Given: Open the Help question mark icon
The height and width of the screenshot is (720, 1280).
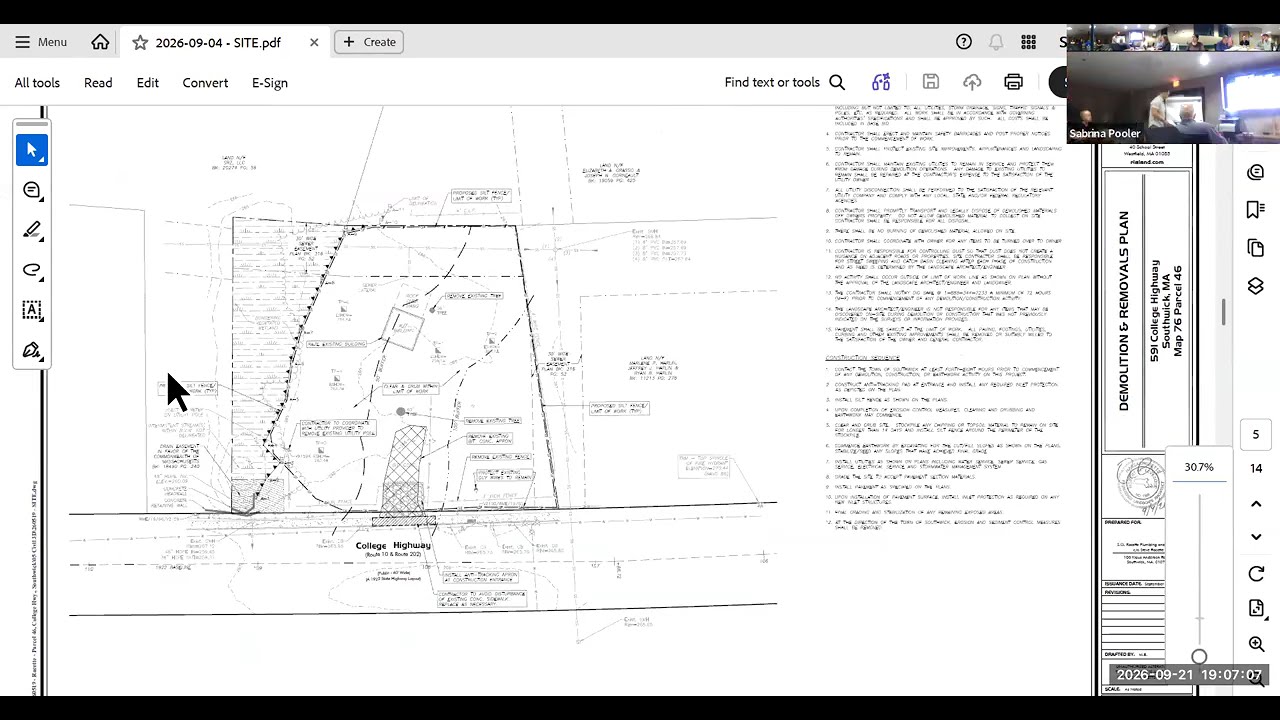Looking at the screenshot, I should [x=964, y=42].
